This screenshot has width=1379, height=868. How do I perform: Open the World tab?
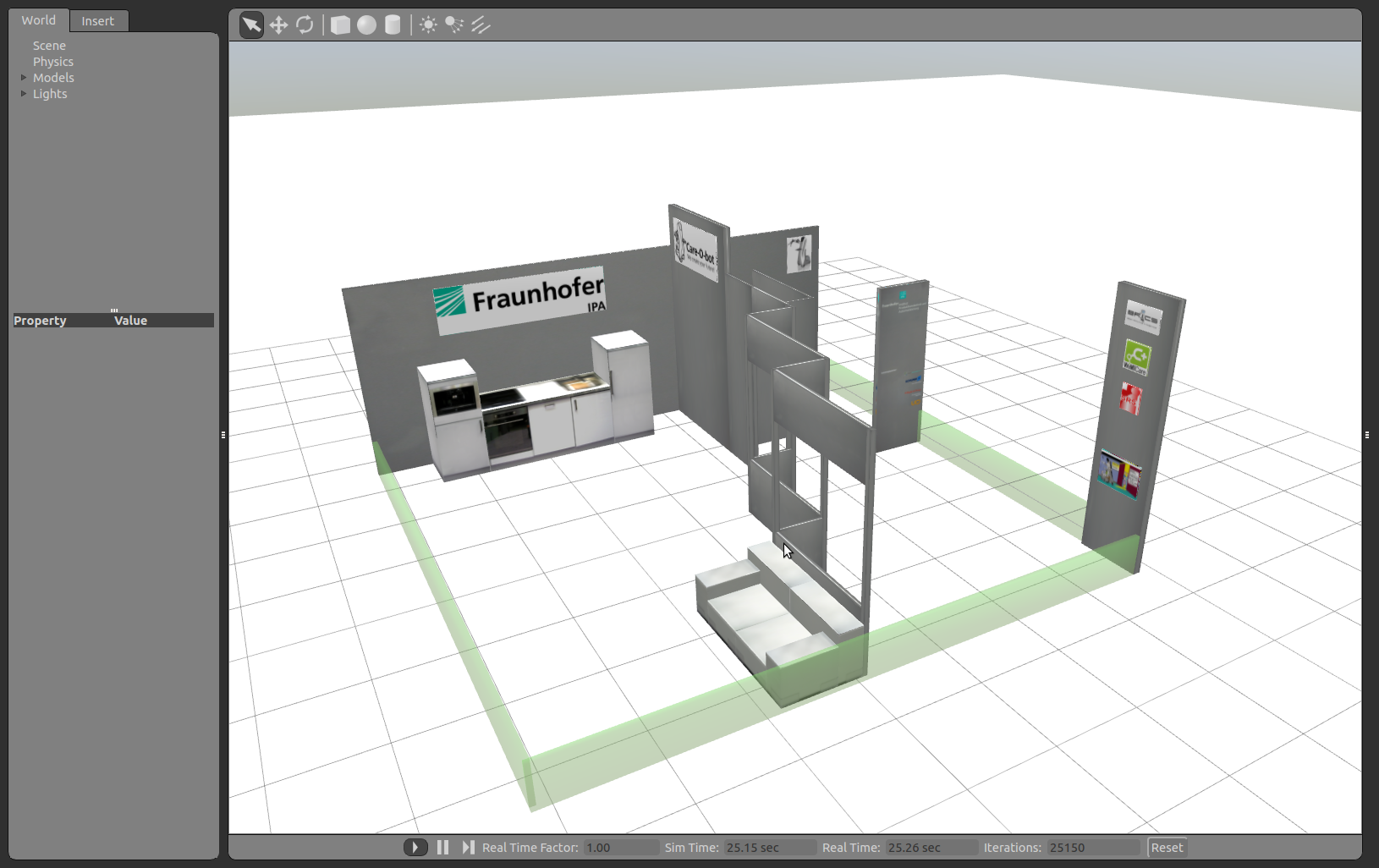[39, 20]
